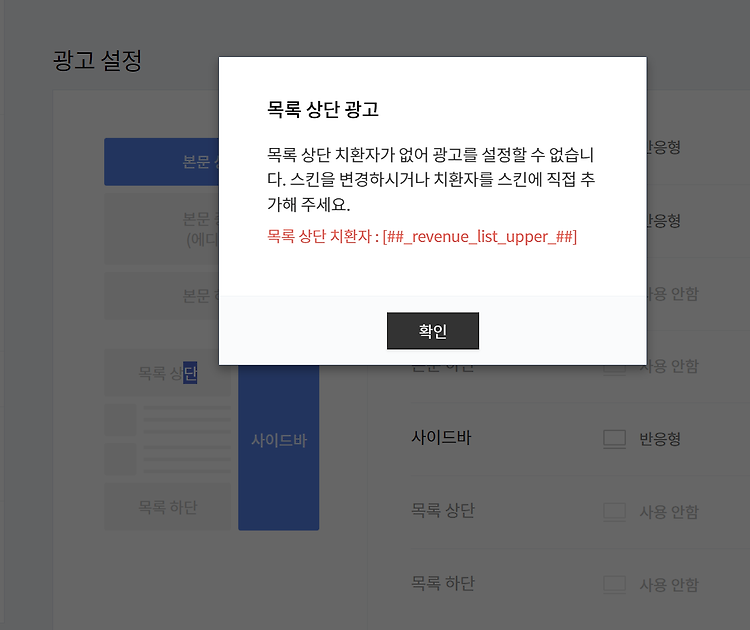Click the device icon in 사이드바 row
Image resolution: width=750 pixels, height=630 pixels.
click(615, 439)
